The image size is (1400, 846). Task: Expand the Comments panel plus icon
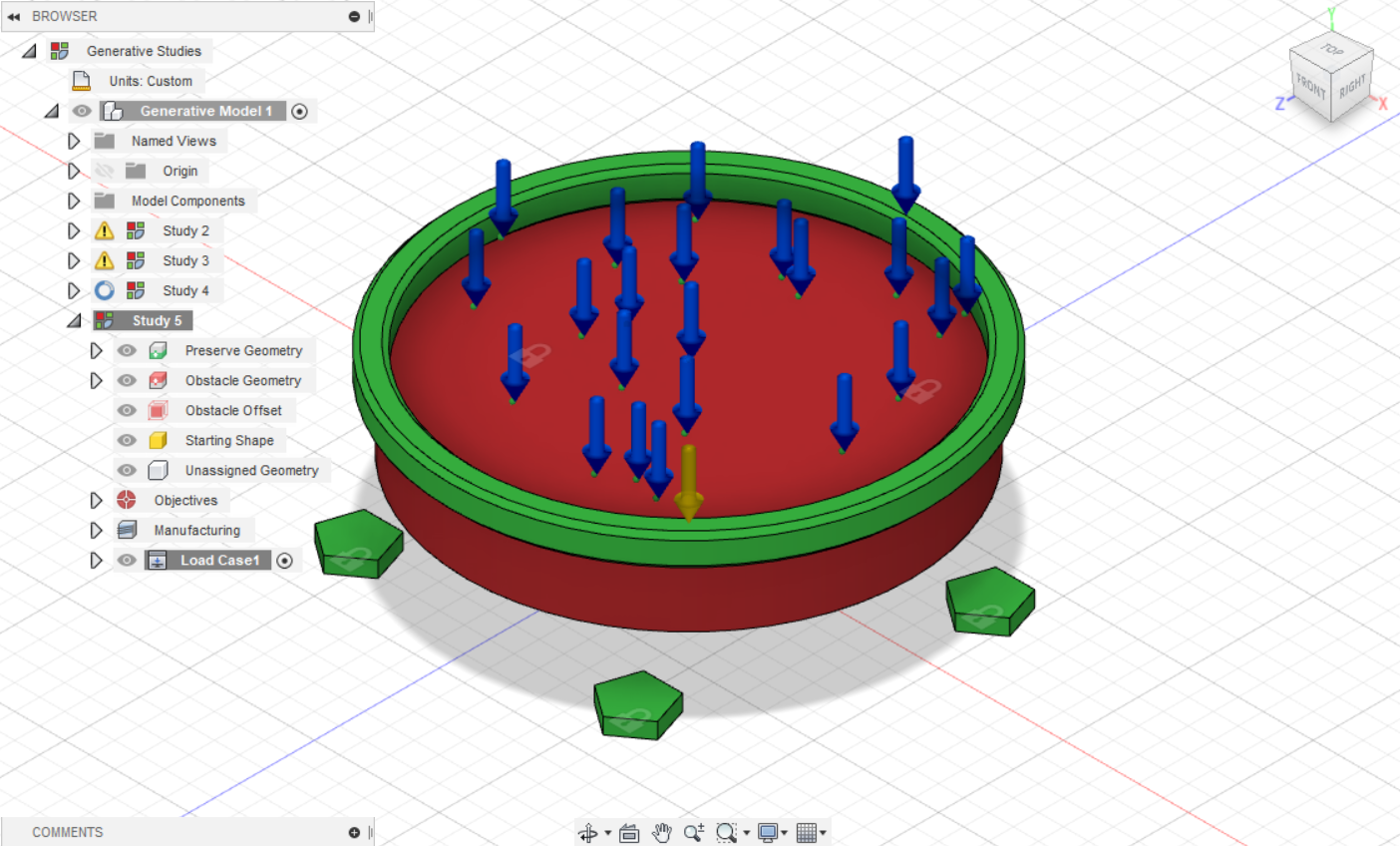coord(354,832)
